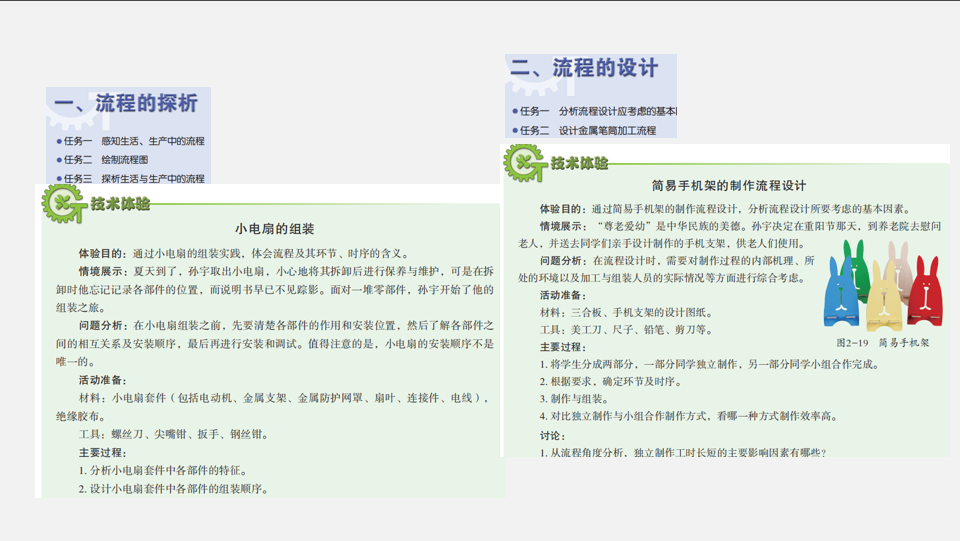The width and height of the screenshot is (960, 541).
Task: Click the 一、流程的探析 heading
Action: pyautogui.click(x=126, y=104)
